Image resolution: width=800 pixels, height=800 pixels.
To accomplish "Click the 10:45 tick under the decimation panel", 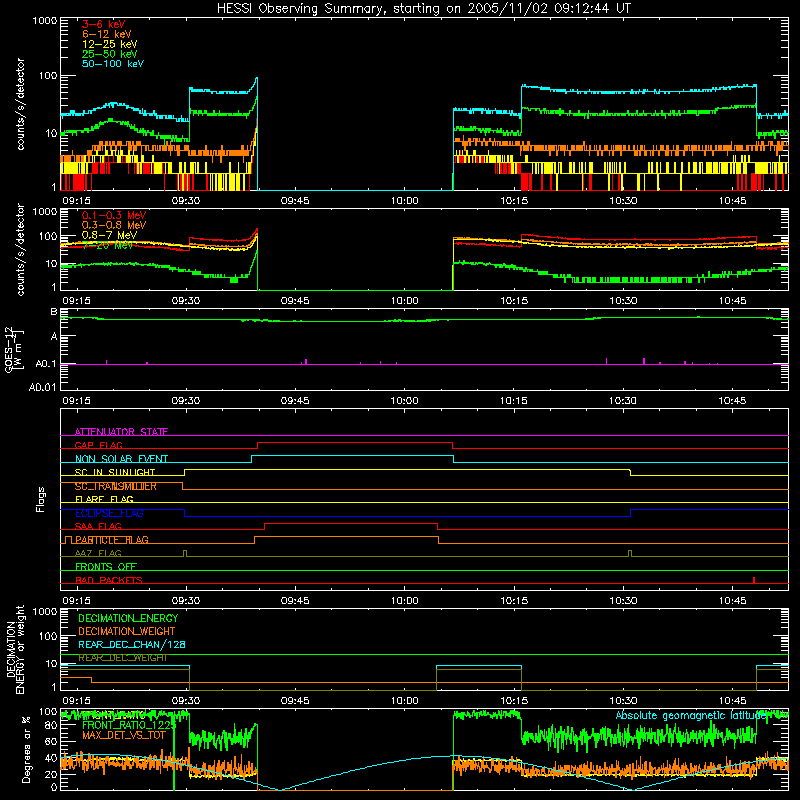I will (x=732, y=701).
